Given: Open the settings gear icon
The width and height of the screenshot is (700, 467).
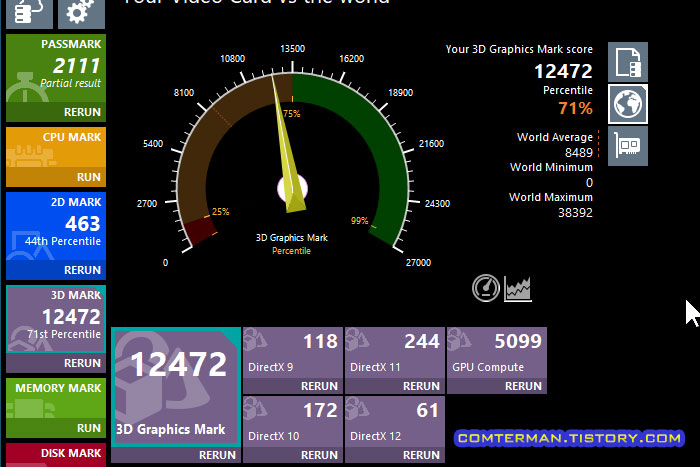Looking at the screenshot, I should 81,13.
